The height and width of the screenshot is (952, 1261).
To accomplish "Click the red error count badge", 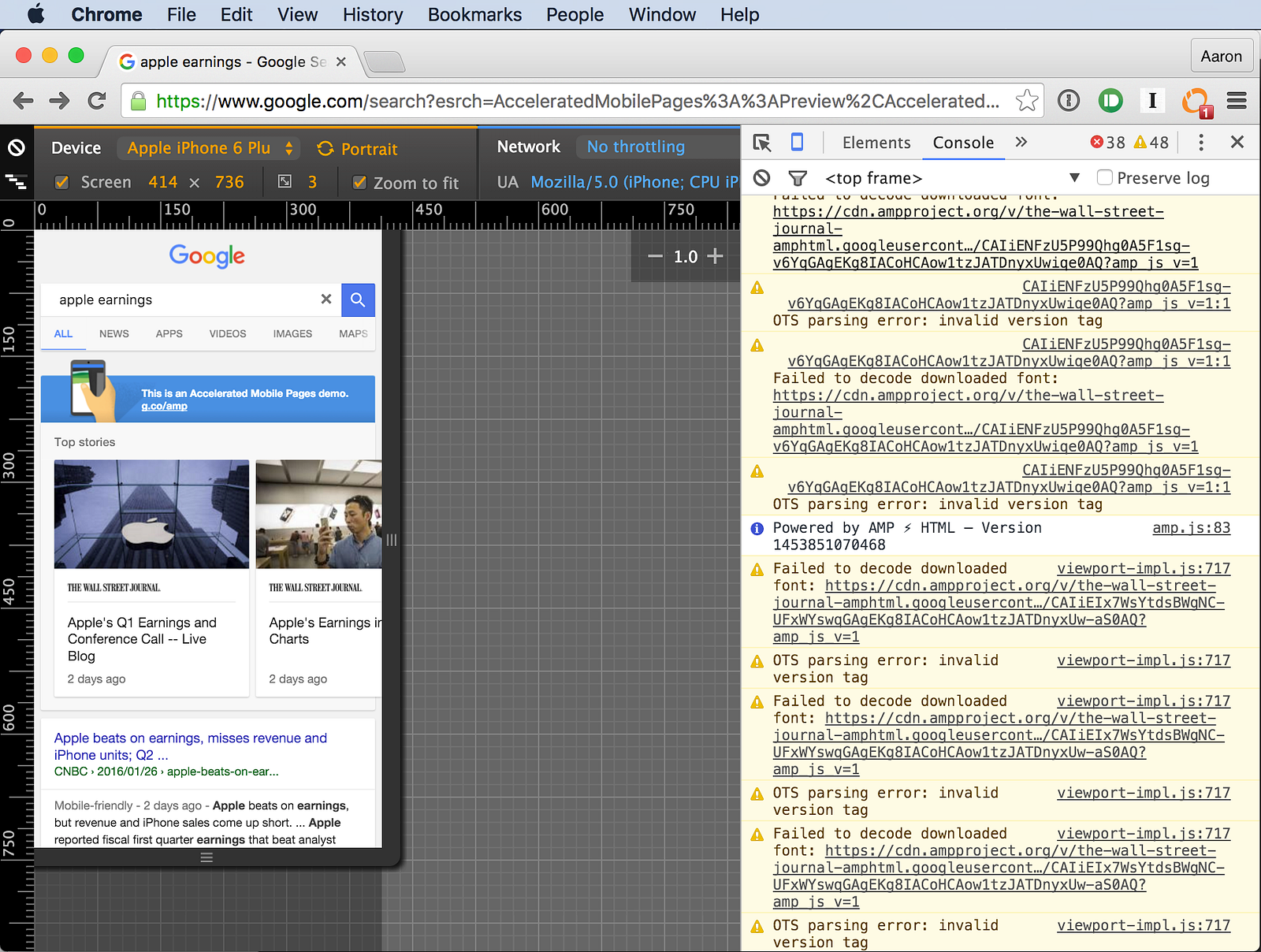I will (x=1107, y=143).
